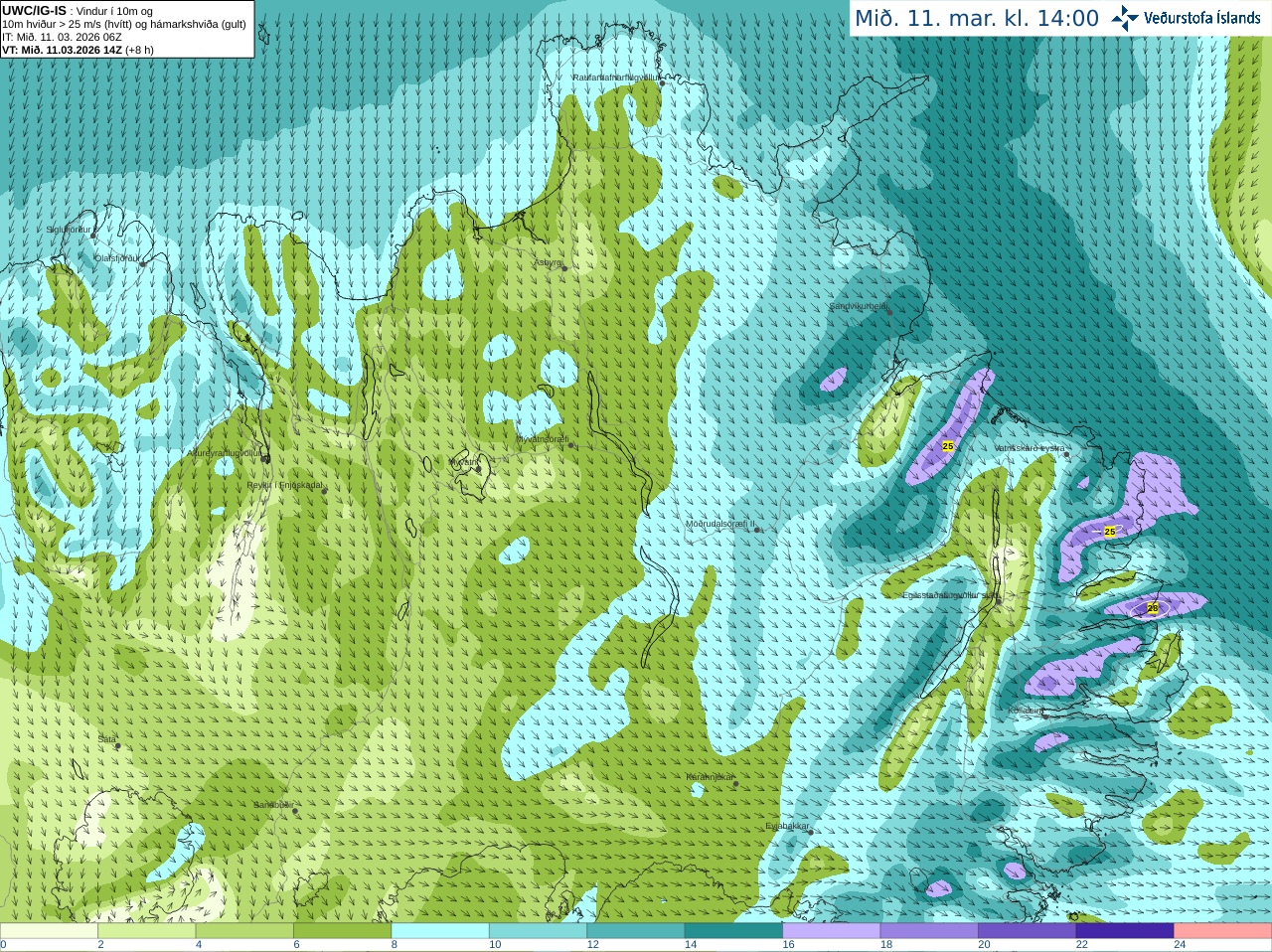This screenshot has height=952, width=1272.
Task: Click the yellow 25 gust label with white contour
Action: point(1110,532)
